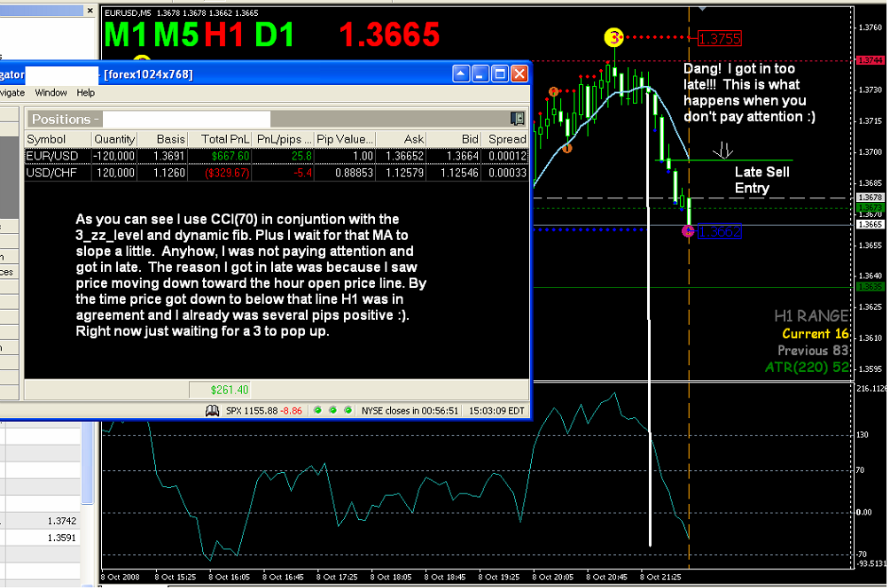Click the NYSE closes in 00:56:51 status
The height and width of the screenshot is (588, 889).
click(409, 411)
